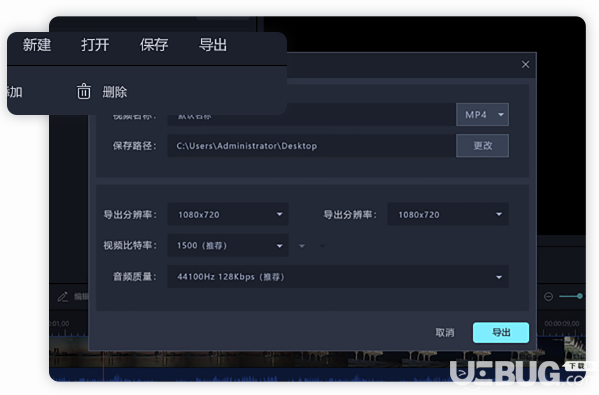Expand the right 导出分辨率 1080x720 dropdown
The width and height of the screenshot is (599, 395).
coord(448,214)
